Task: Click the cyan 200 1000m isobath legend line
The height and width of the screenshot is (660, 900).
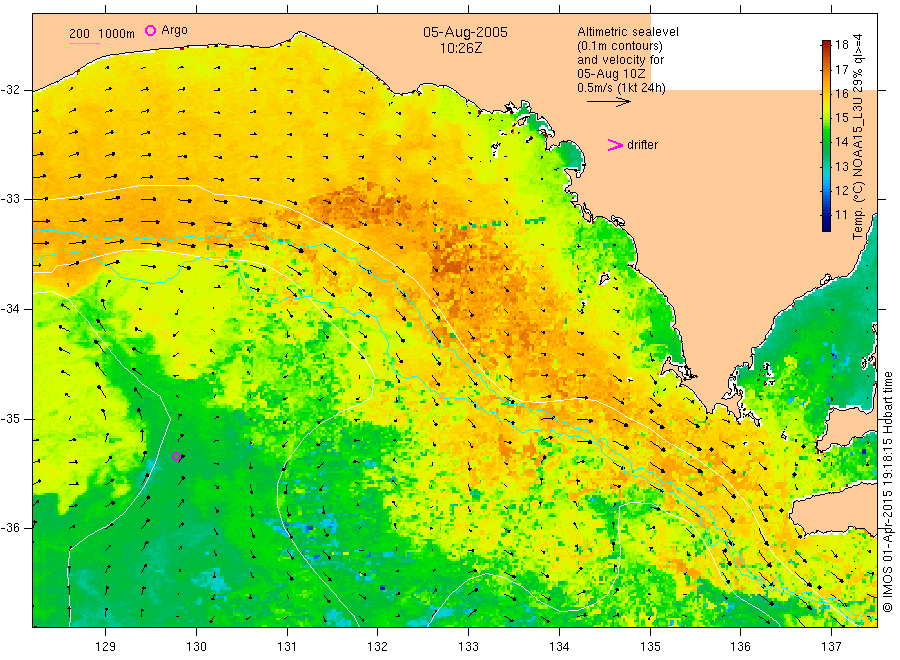Action: click(84, 43)
